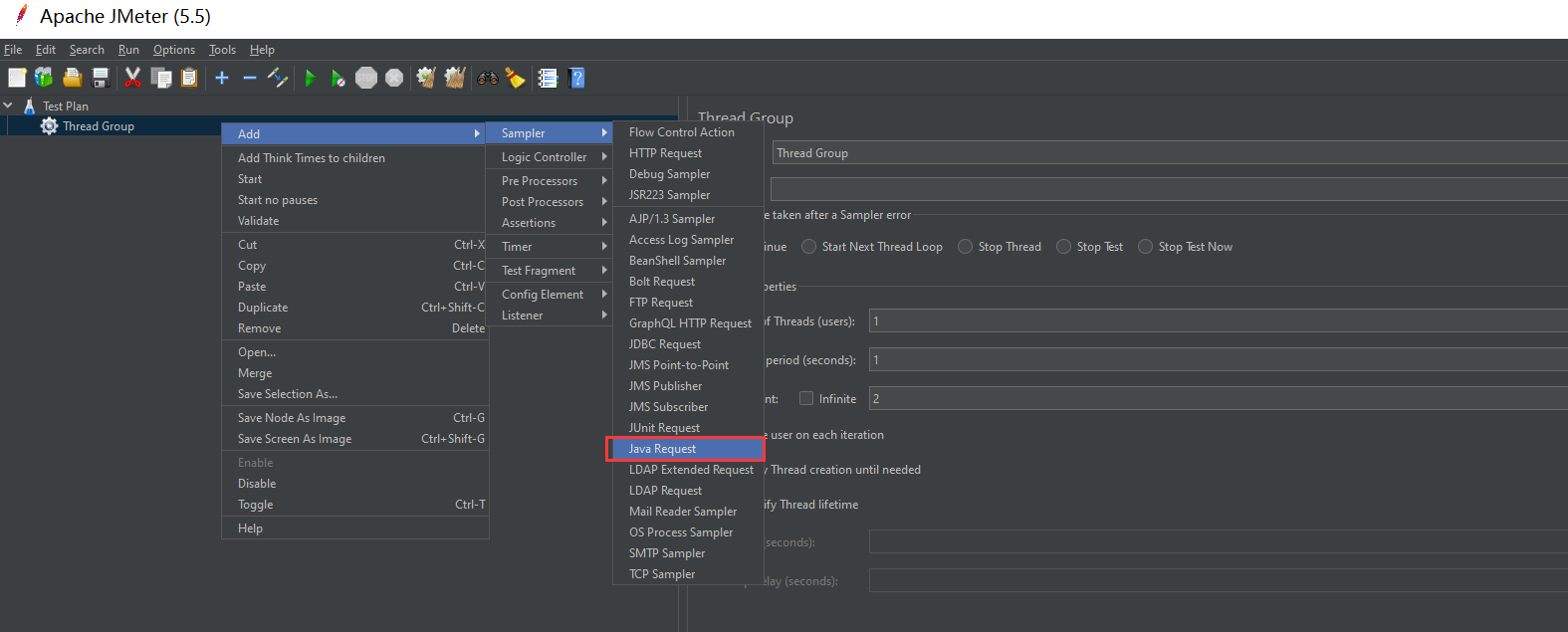Screen dimensions: 1568x632
Task: Click the Save floppy disk icon
Action: [x=101, y=78]
